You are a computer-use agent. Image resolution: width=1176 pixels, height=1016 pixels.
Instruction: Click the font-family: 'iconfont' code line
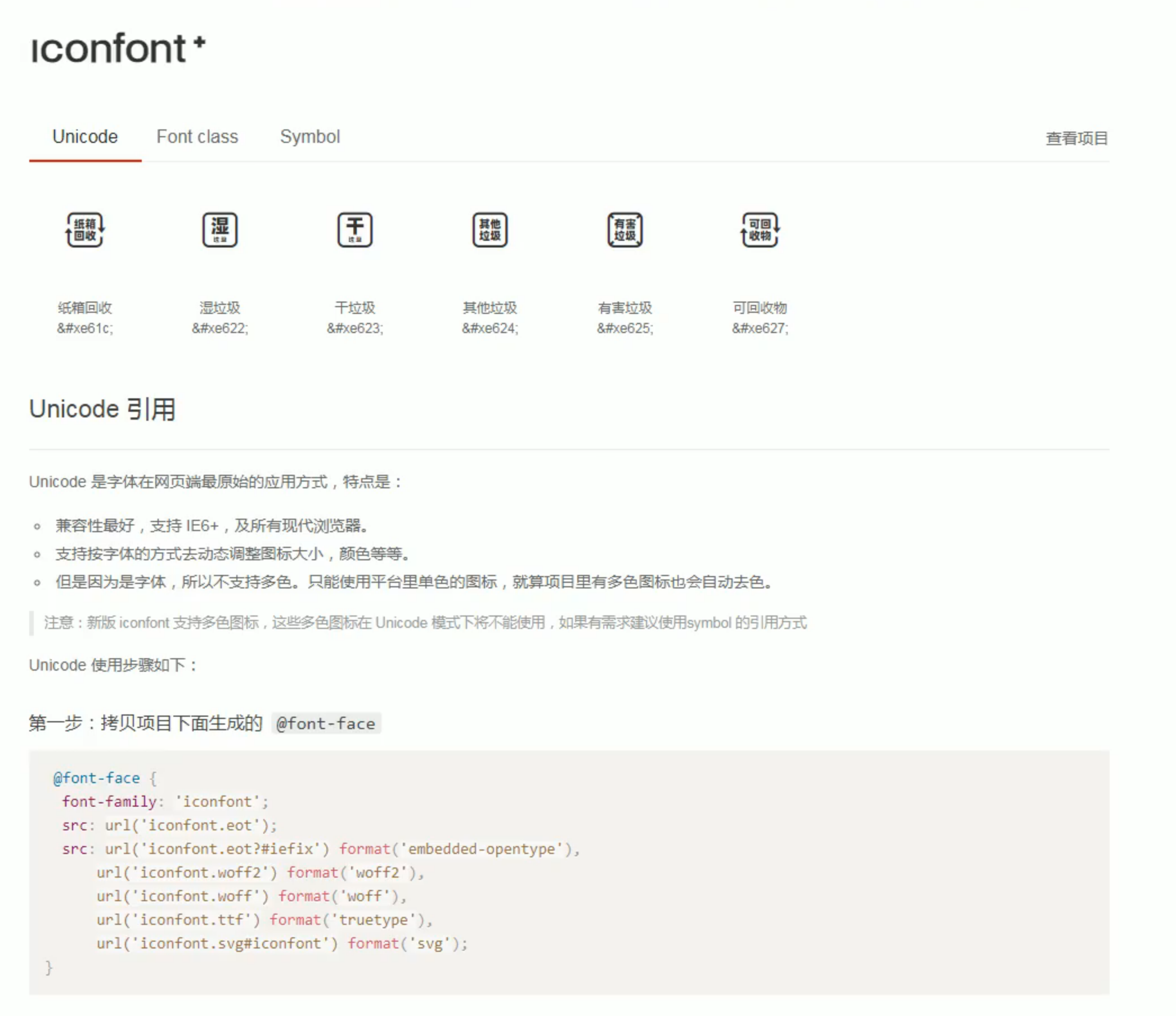(x=165, y=802)
